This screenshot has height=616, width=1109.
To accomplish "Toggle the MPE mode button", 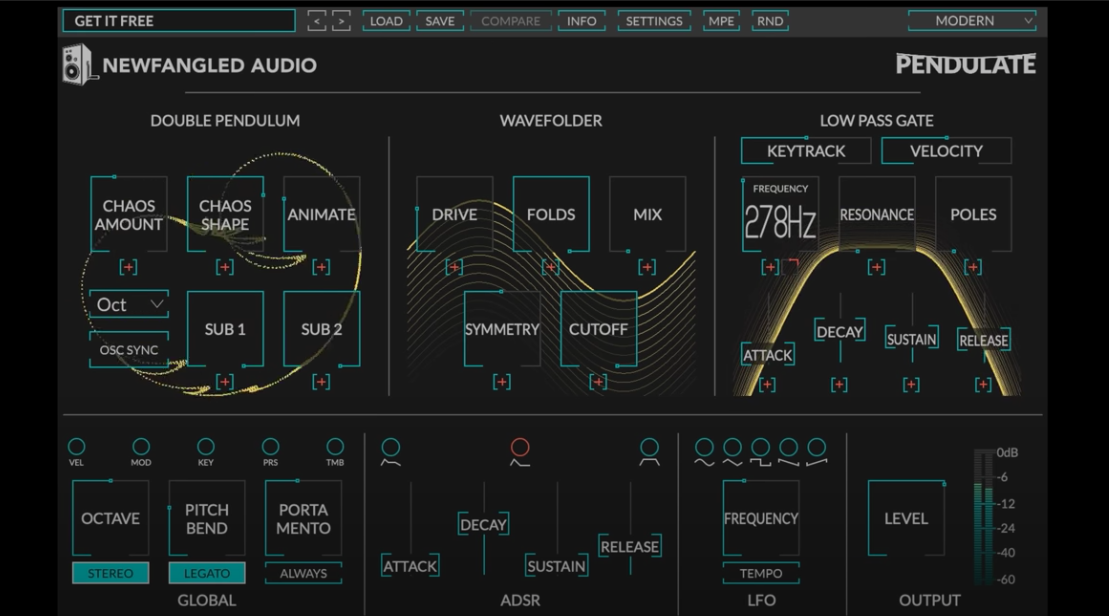I will [721, 21].
